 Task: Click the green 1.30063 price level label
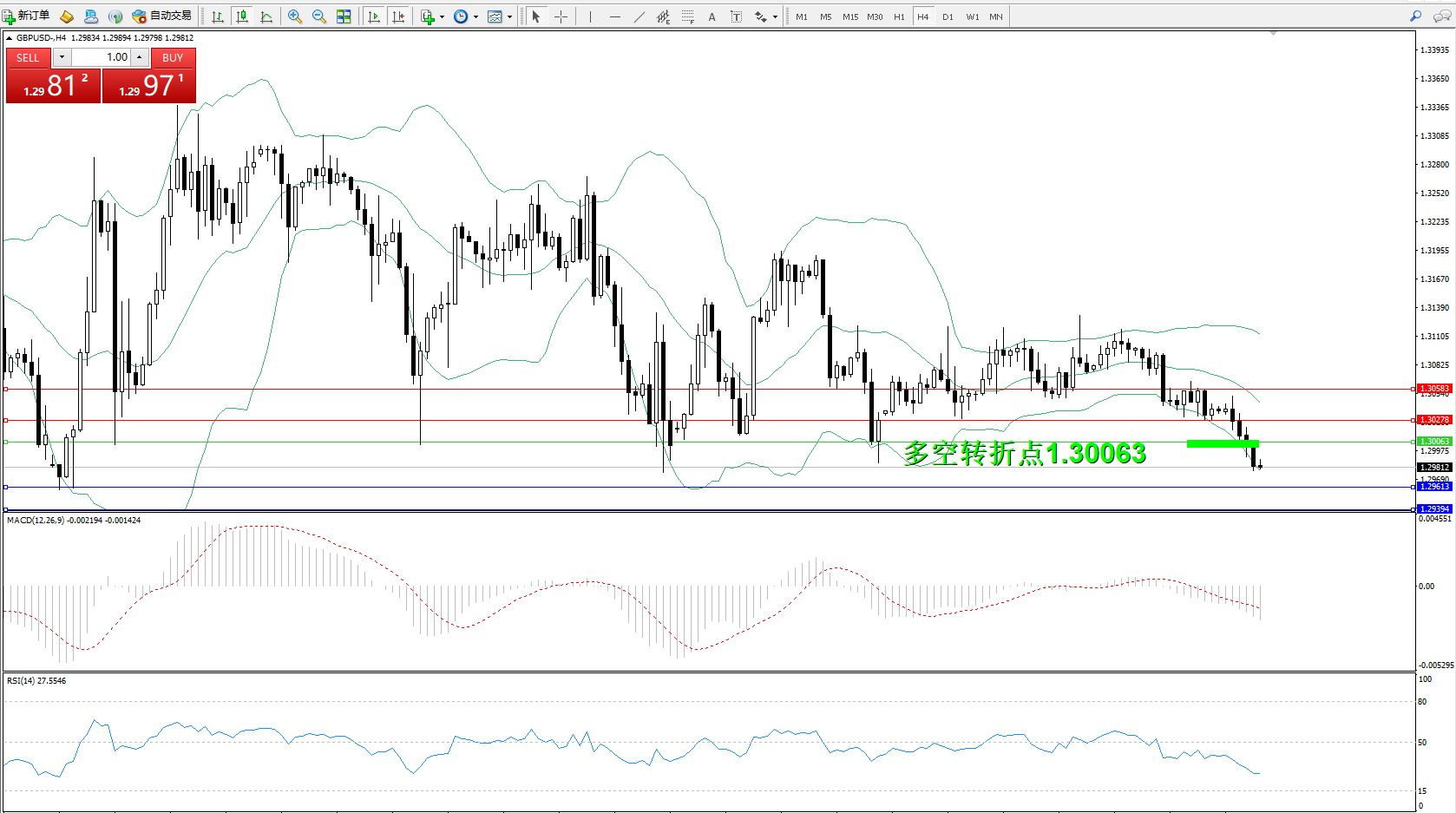1433,442
